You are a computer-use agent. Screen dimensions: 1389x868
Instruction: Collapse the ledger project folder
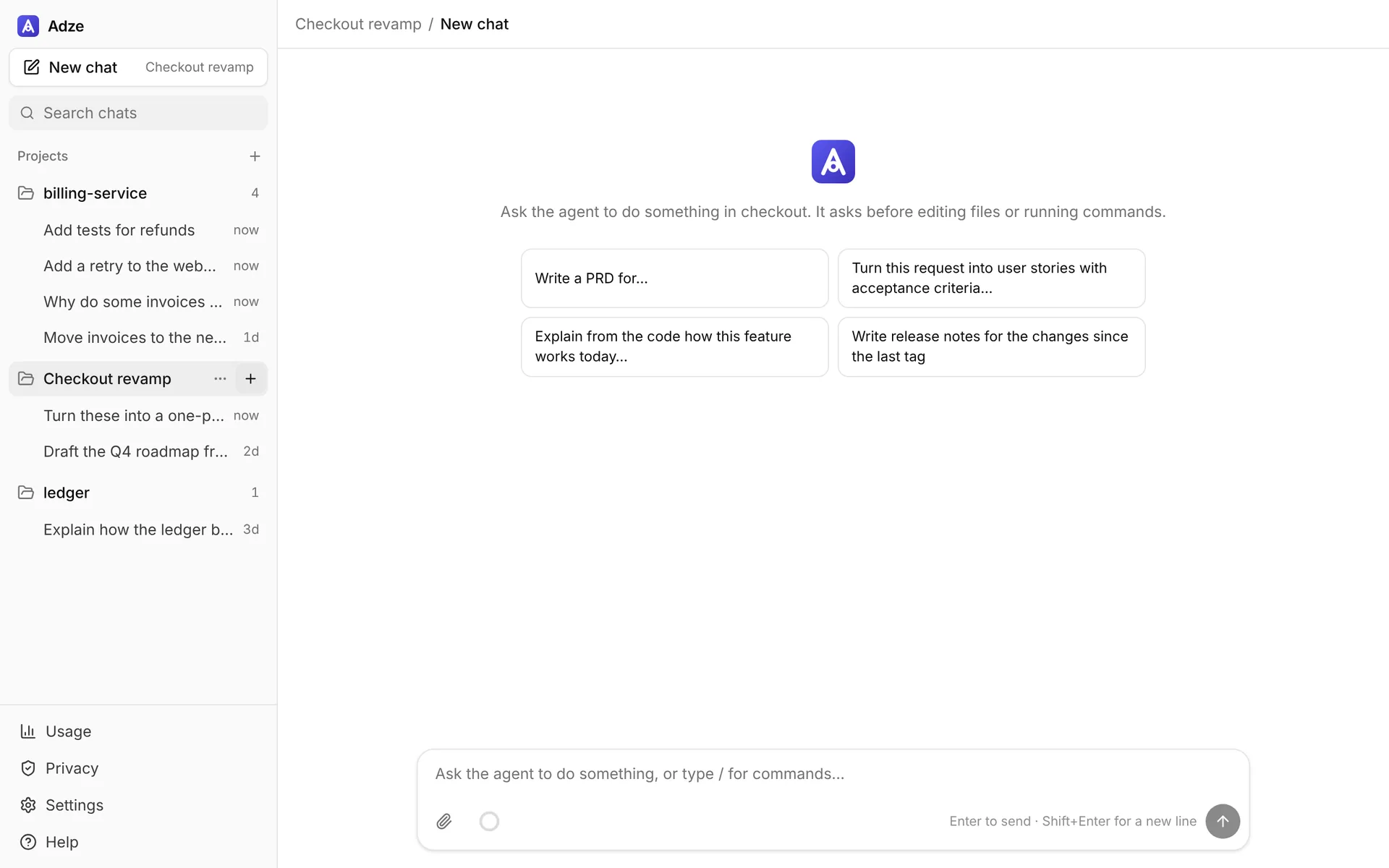click(x=26, y=493)
